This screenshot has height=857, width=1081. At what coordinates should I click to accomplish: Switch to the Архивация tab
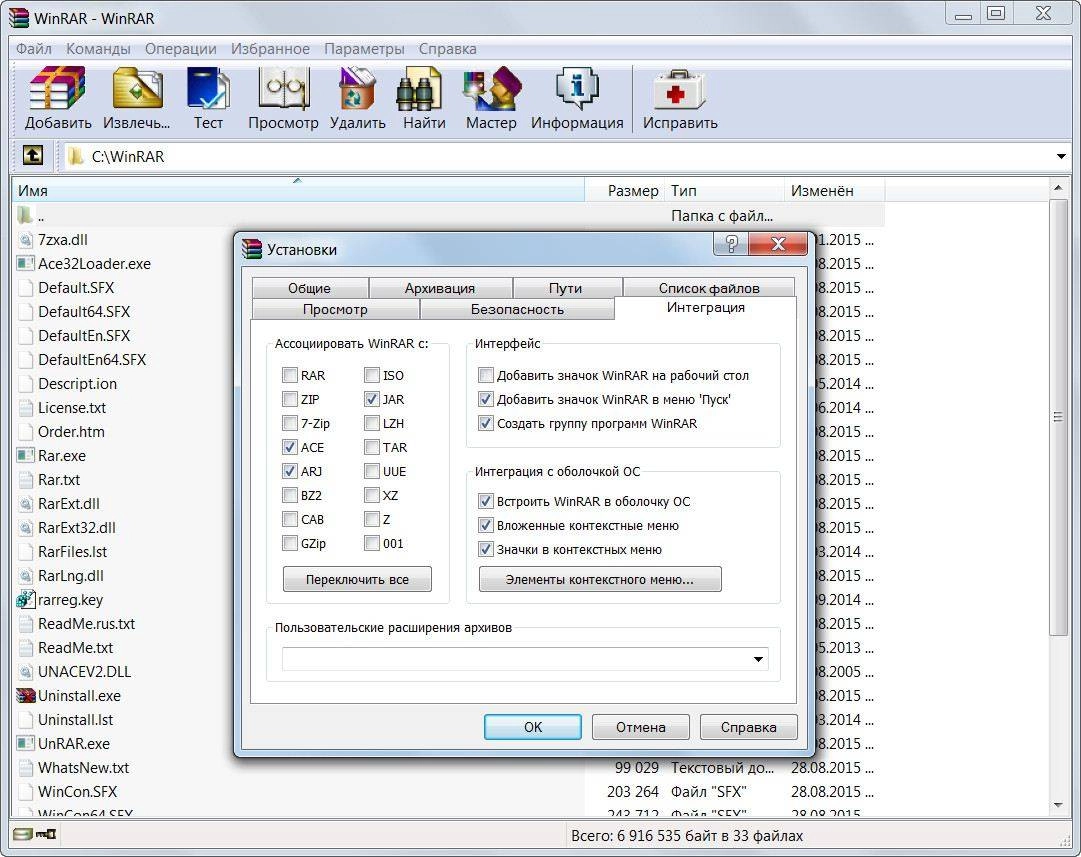(x=440, y=288)
